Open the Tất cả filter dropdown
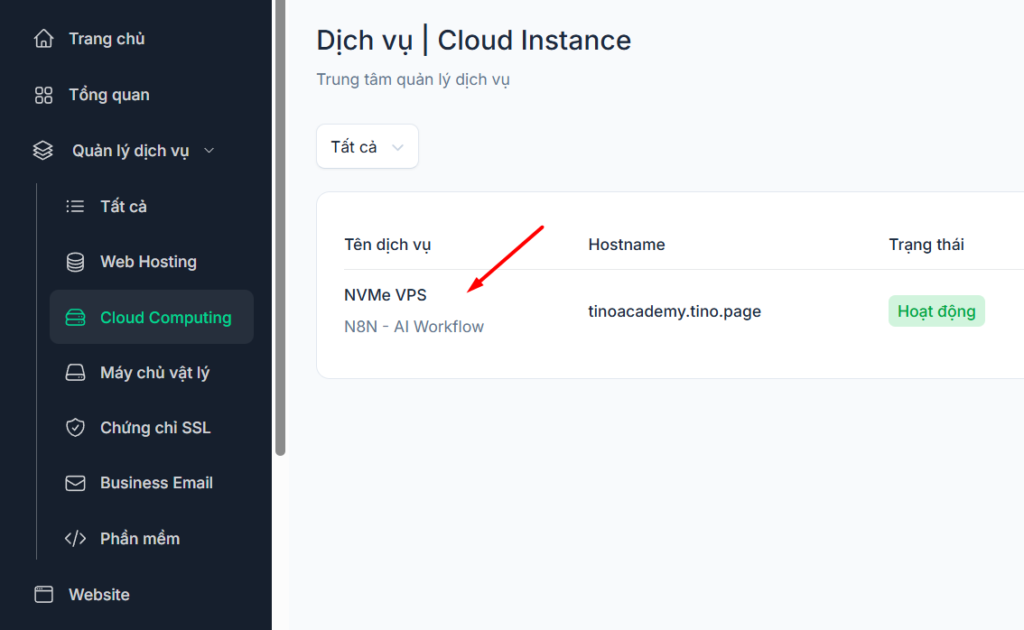 [x=367, y=146]
